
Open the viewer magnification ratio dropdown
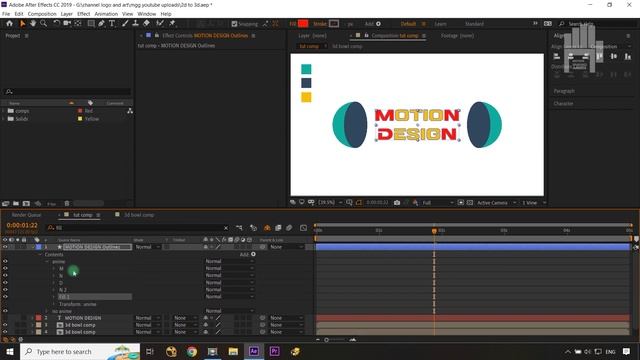click(330, 202)
